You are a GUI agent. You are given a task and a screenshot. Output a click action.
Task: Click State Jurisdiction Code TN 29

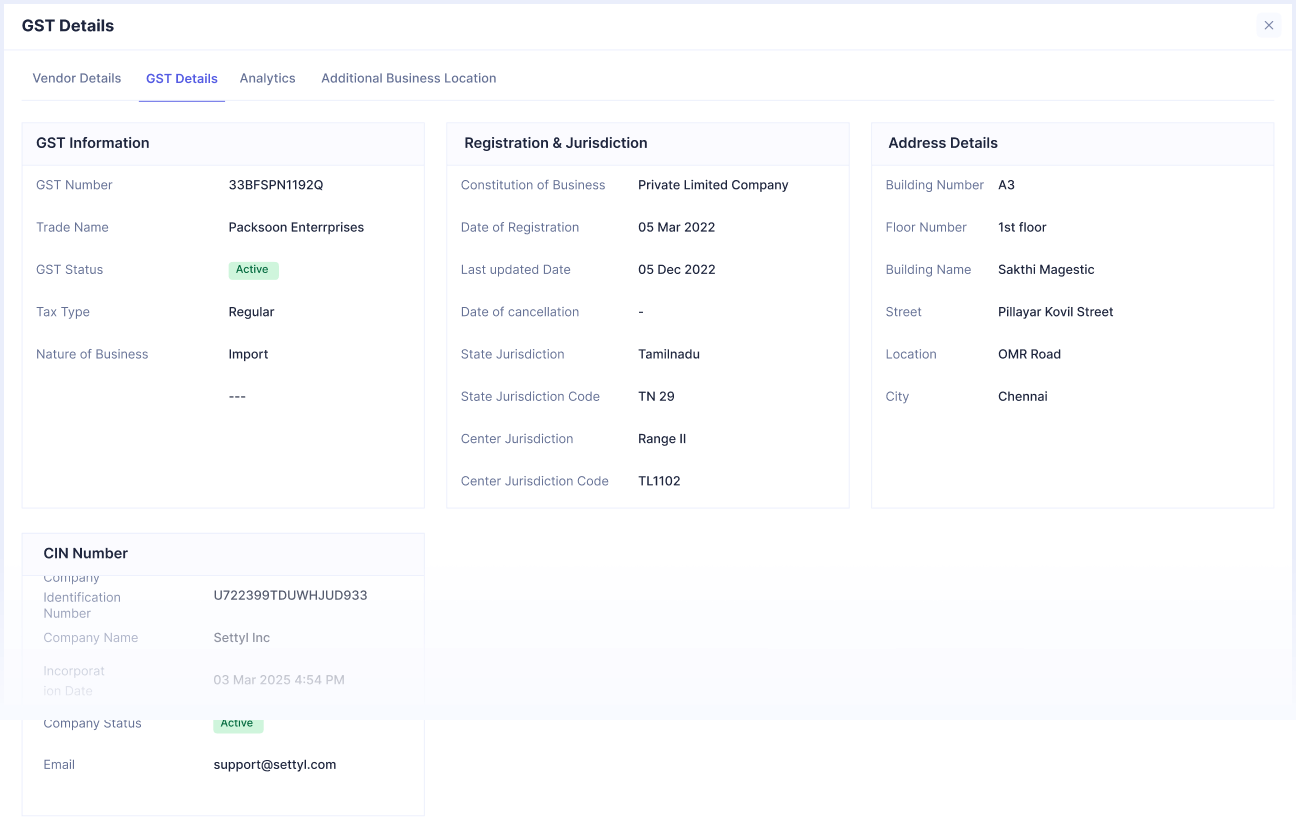coord(656,397)
